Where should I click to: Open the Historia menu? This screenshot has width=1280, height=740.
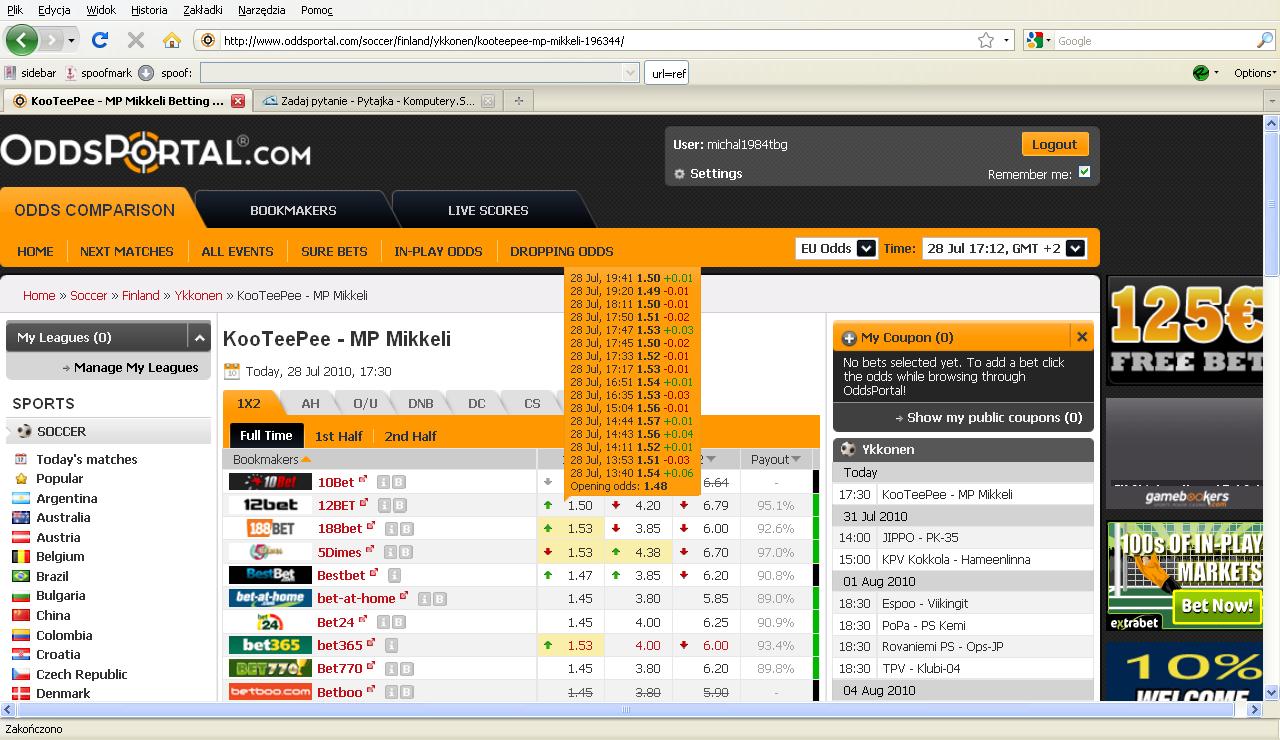pos(149,10)
